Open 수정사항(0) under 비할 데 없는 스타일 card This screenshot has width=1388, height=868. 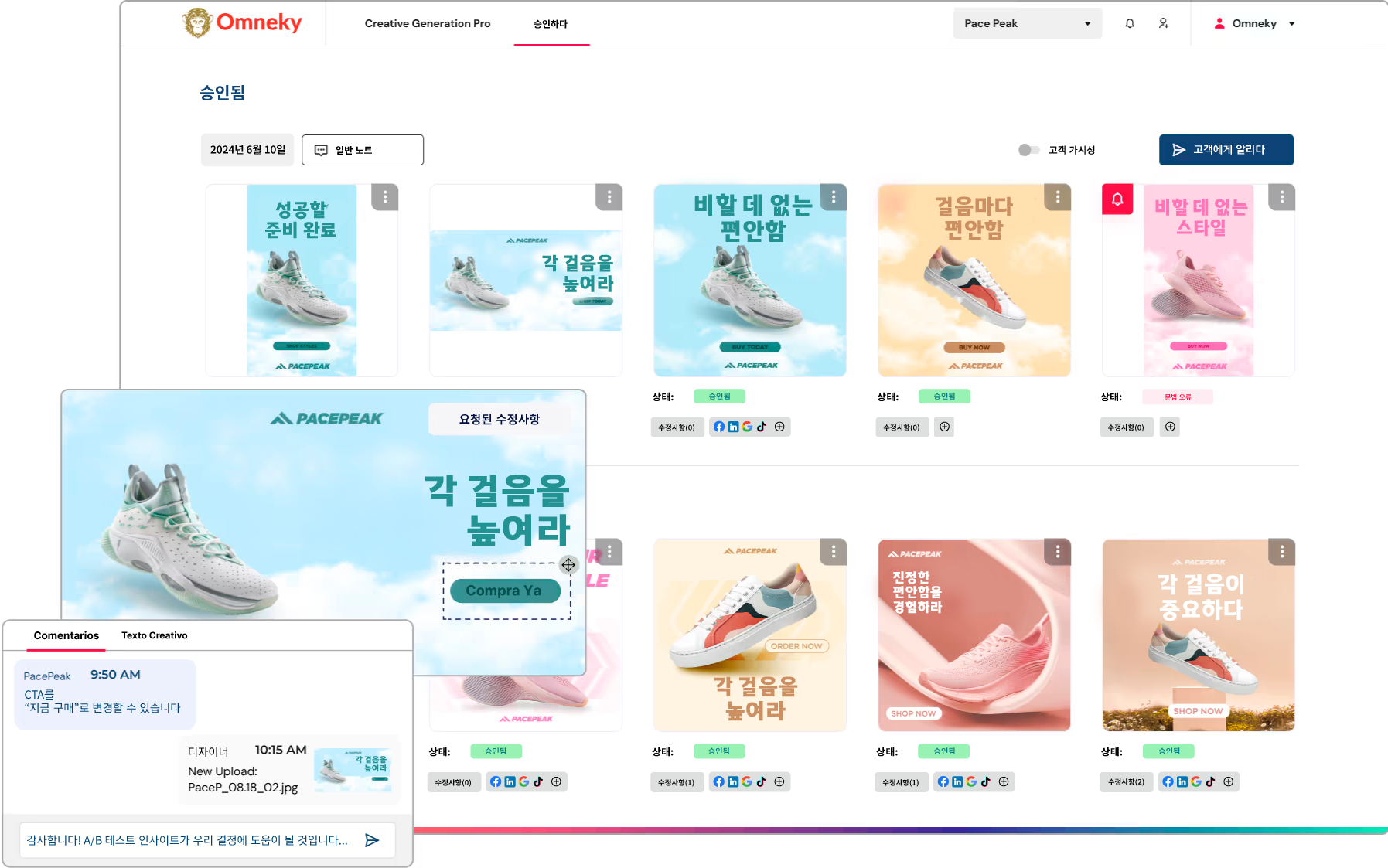click(1126, 427)
